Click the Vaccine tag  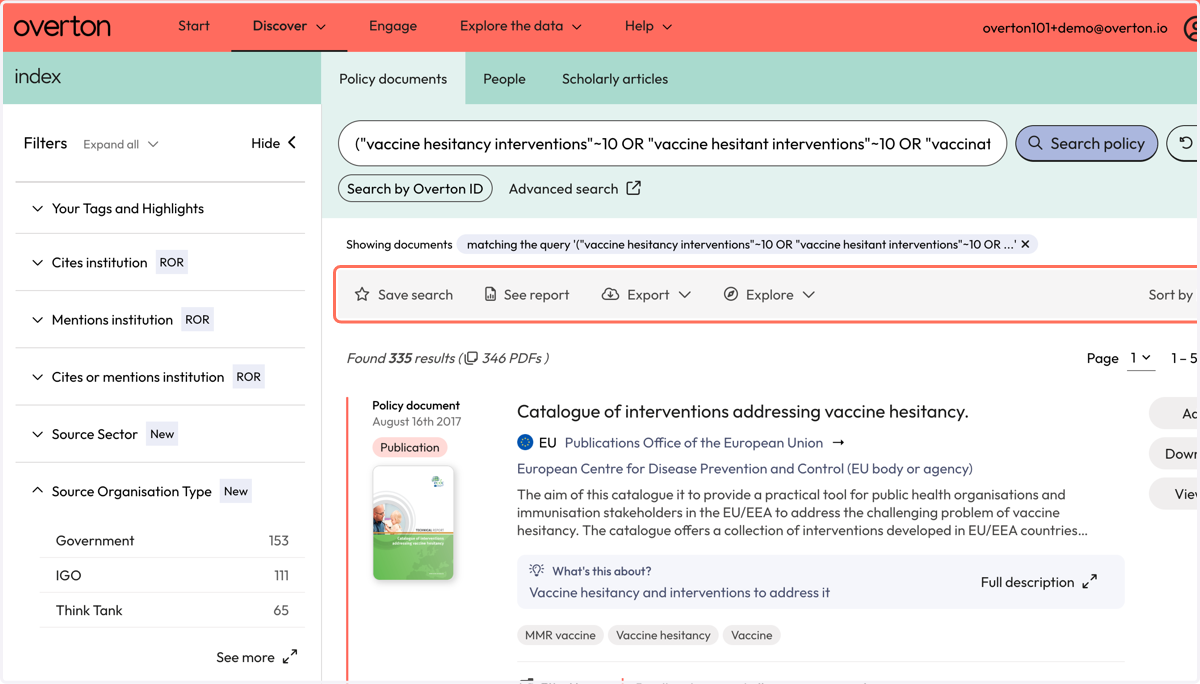752,635
